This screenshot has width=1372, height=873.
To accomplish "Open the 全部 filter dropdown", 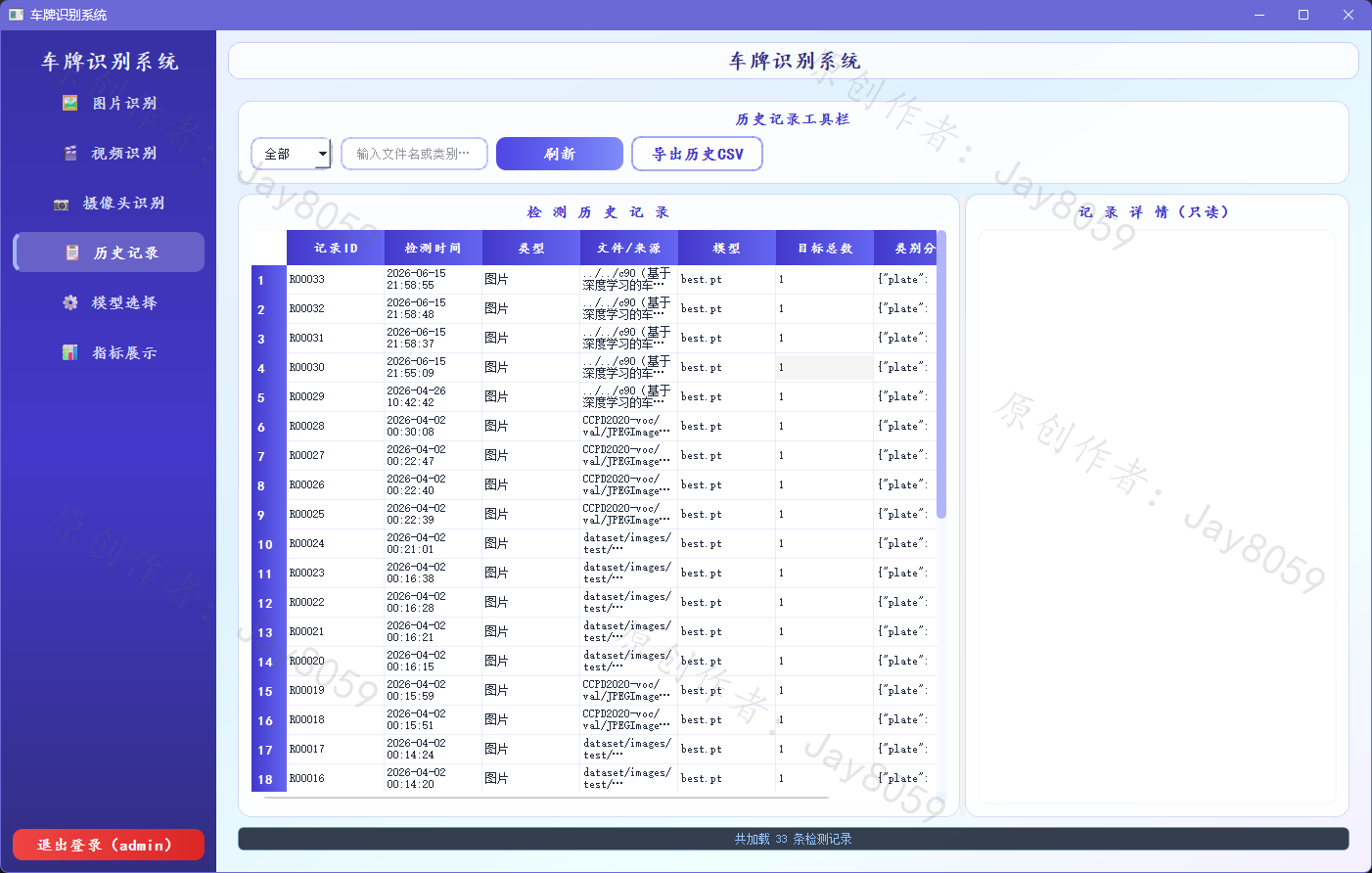I will pyautogui.click(x=292, y=154).
